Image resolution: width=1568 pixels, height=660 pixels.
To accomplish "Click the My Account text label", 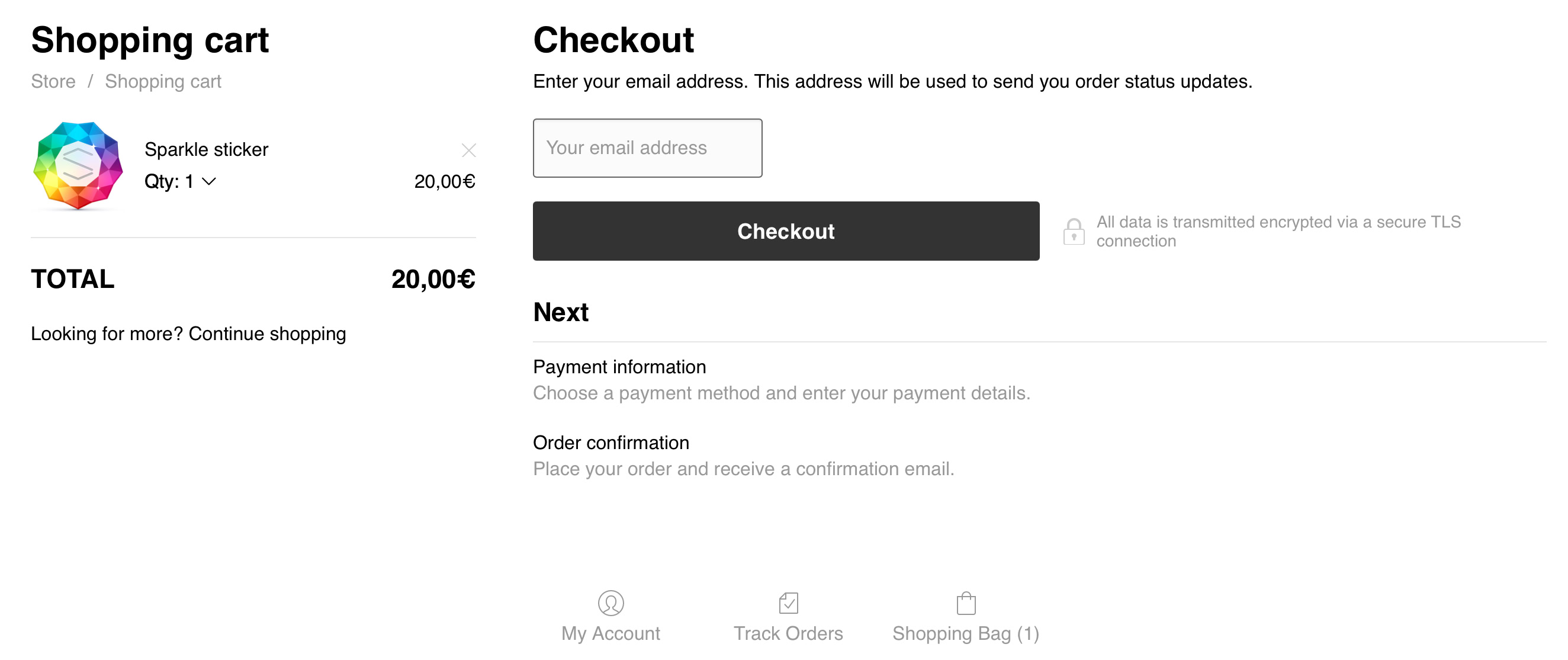I will tap(611, 633).
